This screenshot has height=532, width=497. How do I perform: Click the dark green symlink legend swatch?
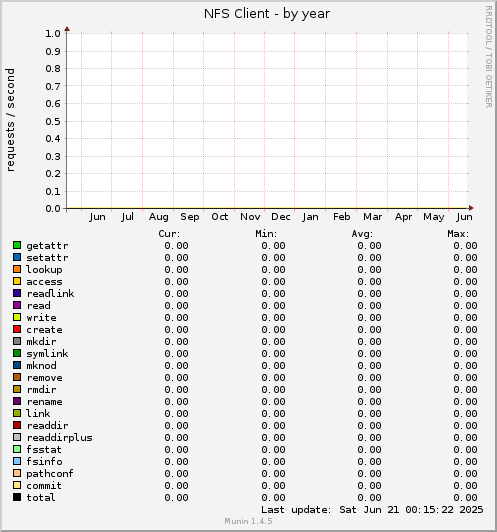(x=17, y=353)
